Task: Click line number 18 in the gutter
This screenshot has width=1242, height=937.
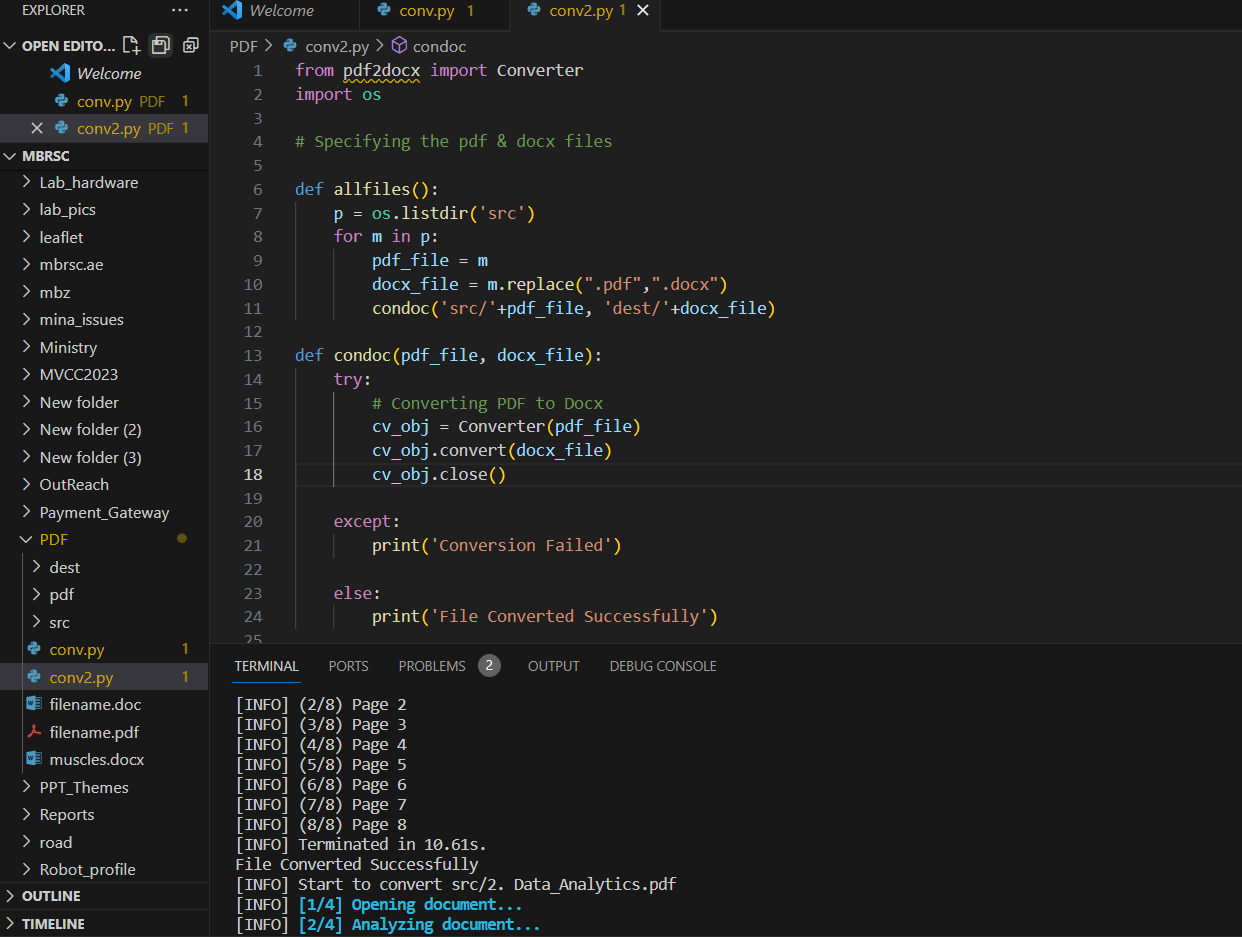Action: coord(253,475)
